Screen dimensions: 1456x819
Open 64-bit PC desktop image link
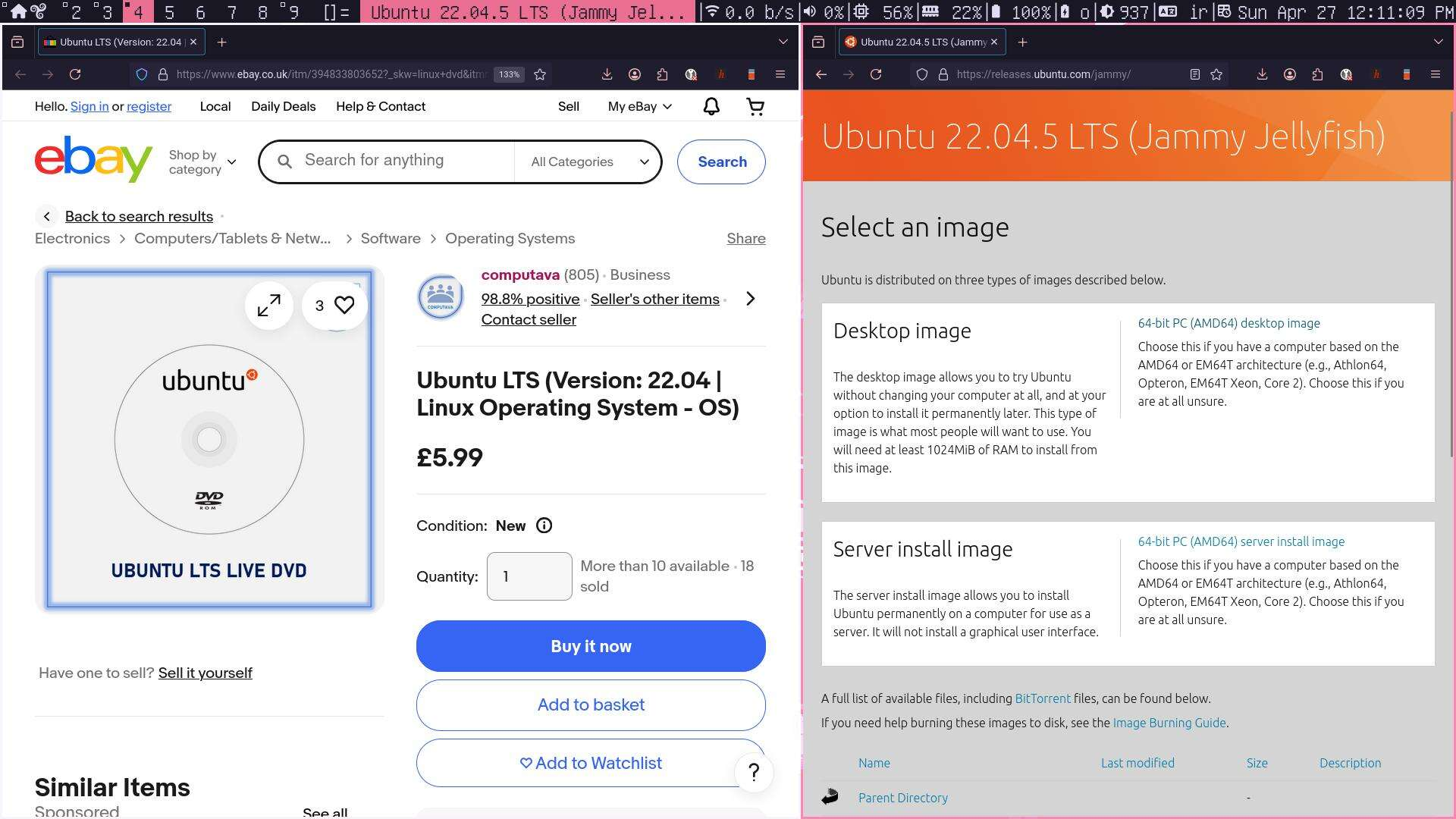(1228, 323)
